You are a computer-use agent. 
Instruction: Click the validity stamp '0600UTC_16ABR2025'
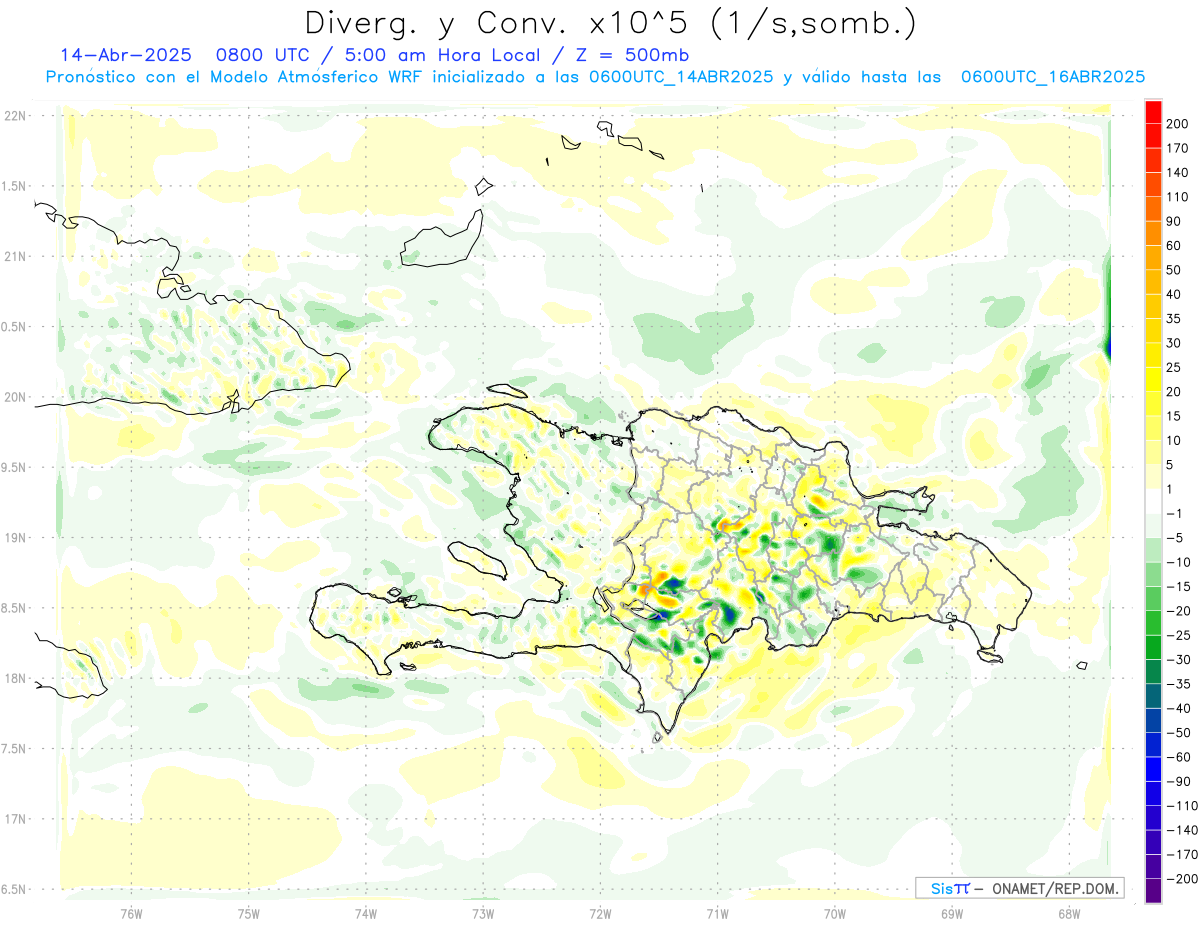(1052, 77)
